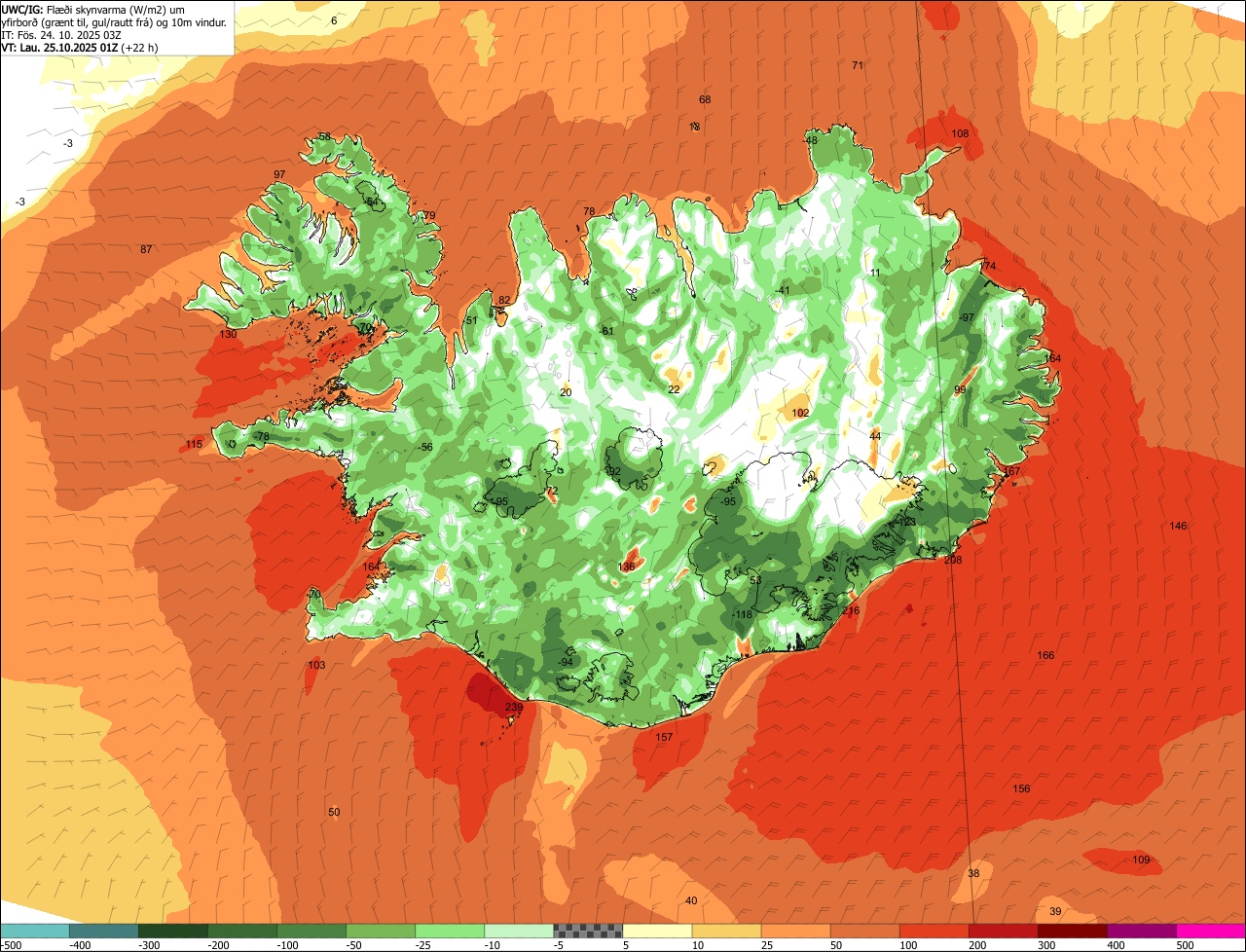Click the dark green -200 legend swatch

(x=241, y=931)
